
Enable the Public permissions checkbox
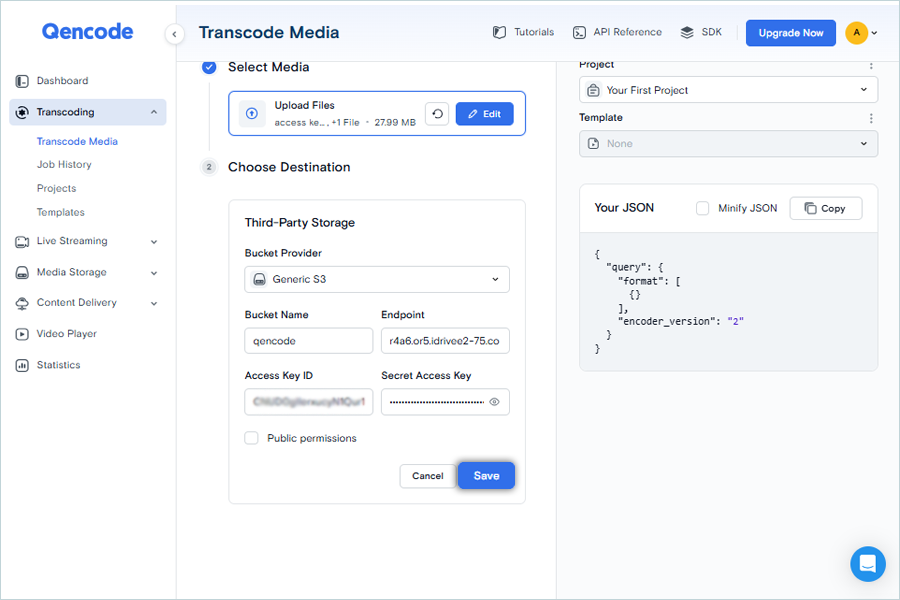[x=252, y=438]
